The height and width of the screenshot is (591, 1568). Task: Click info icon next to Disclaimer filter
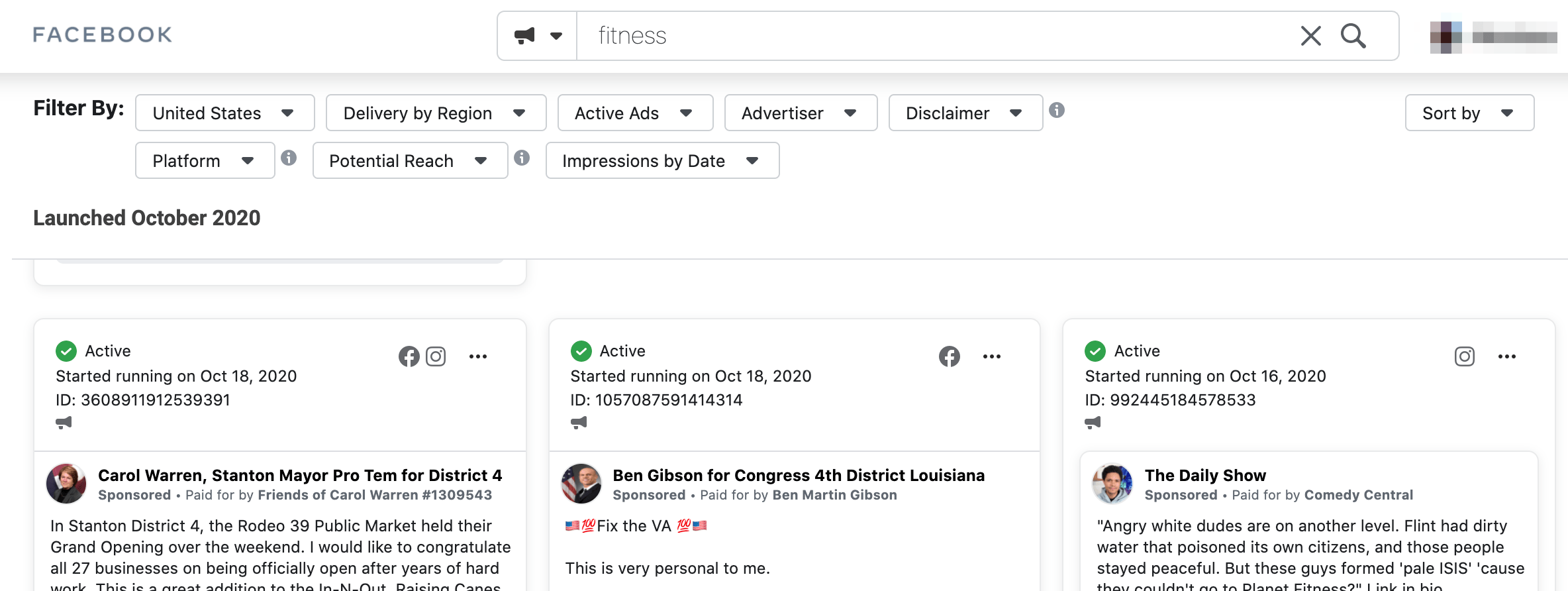pos(1057,110)
